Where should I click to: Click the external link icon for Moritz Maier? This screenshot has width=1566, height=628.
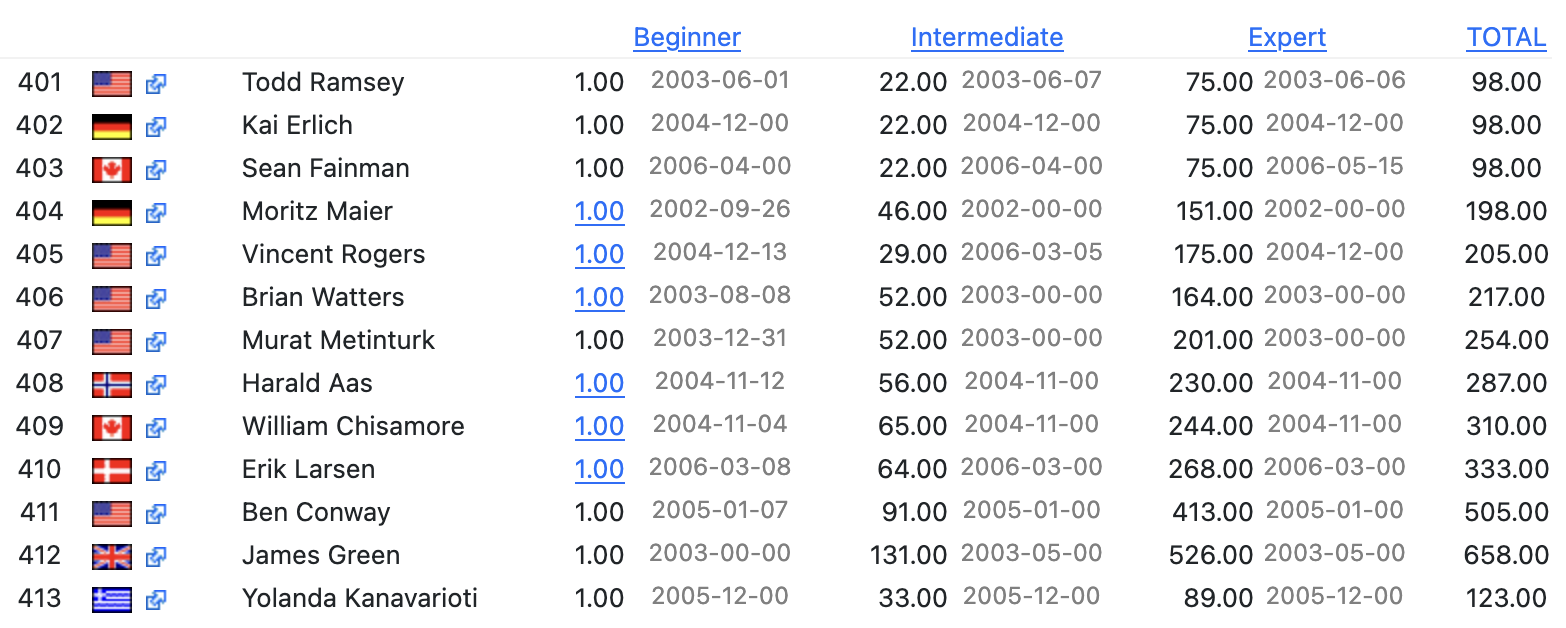155,213
